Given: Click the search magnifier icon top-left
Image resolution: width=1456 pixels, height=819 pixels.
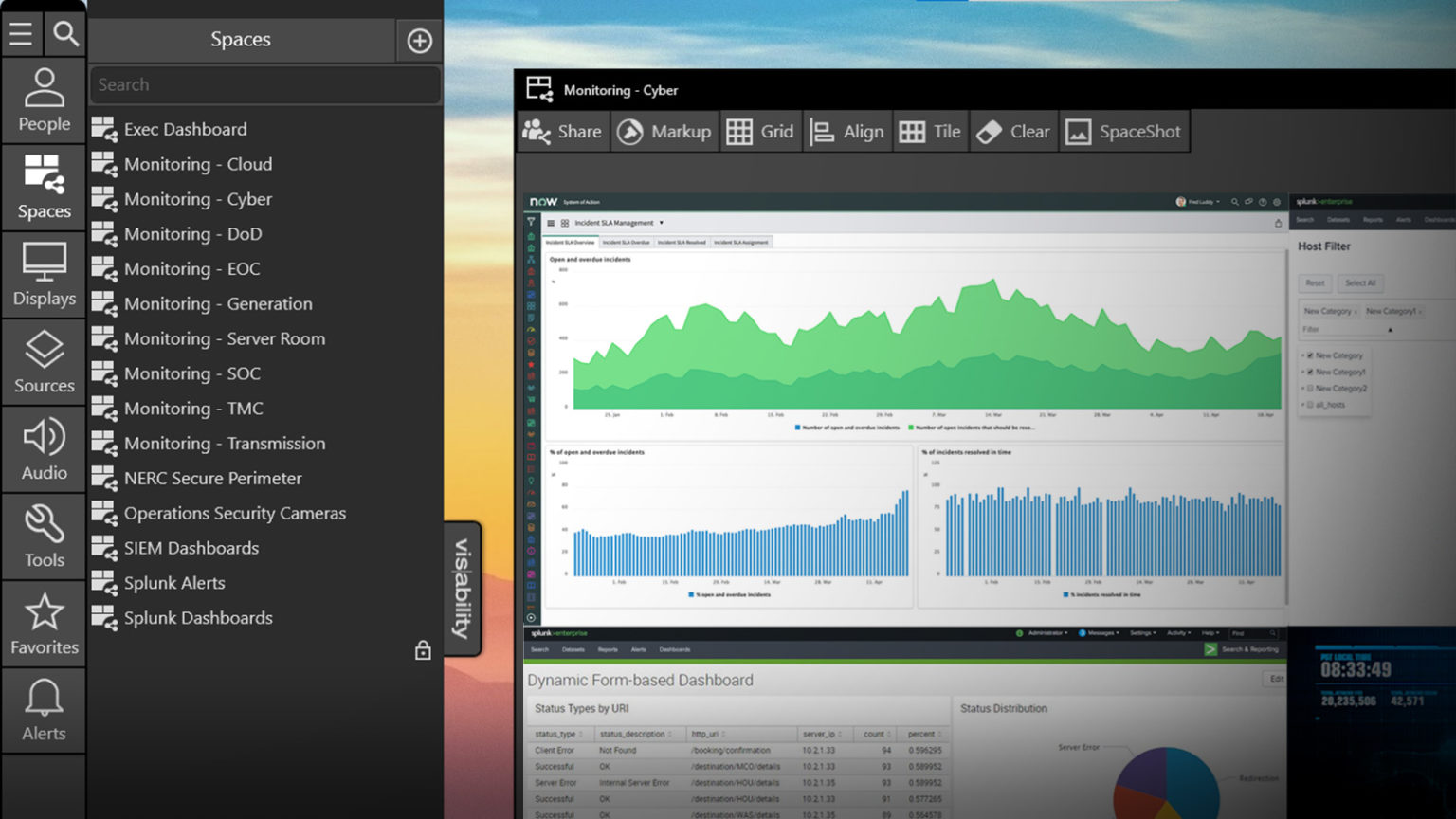Looking at the screenshot, I should (x=64, y=32).
